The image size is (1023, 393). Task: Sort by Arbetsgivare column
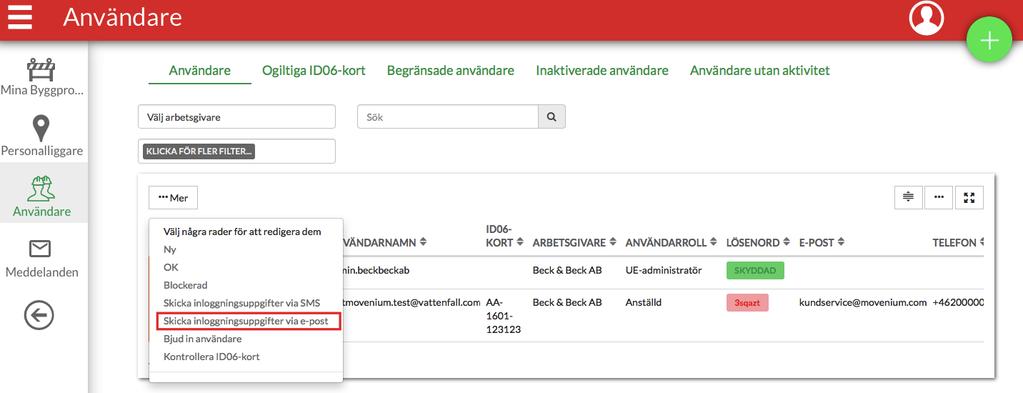coord(574,242)
